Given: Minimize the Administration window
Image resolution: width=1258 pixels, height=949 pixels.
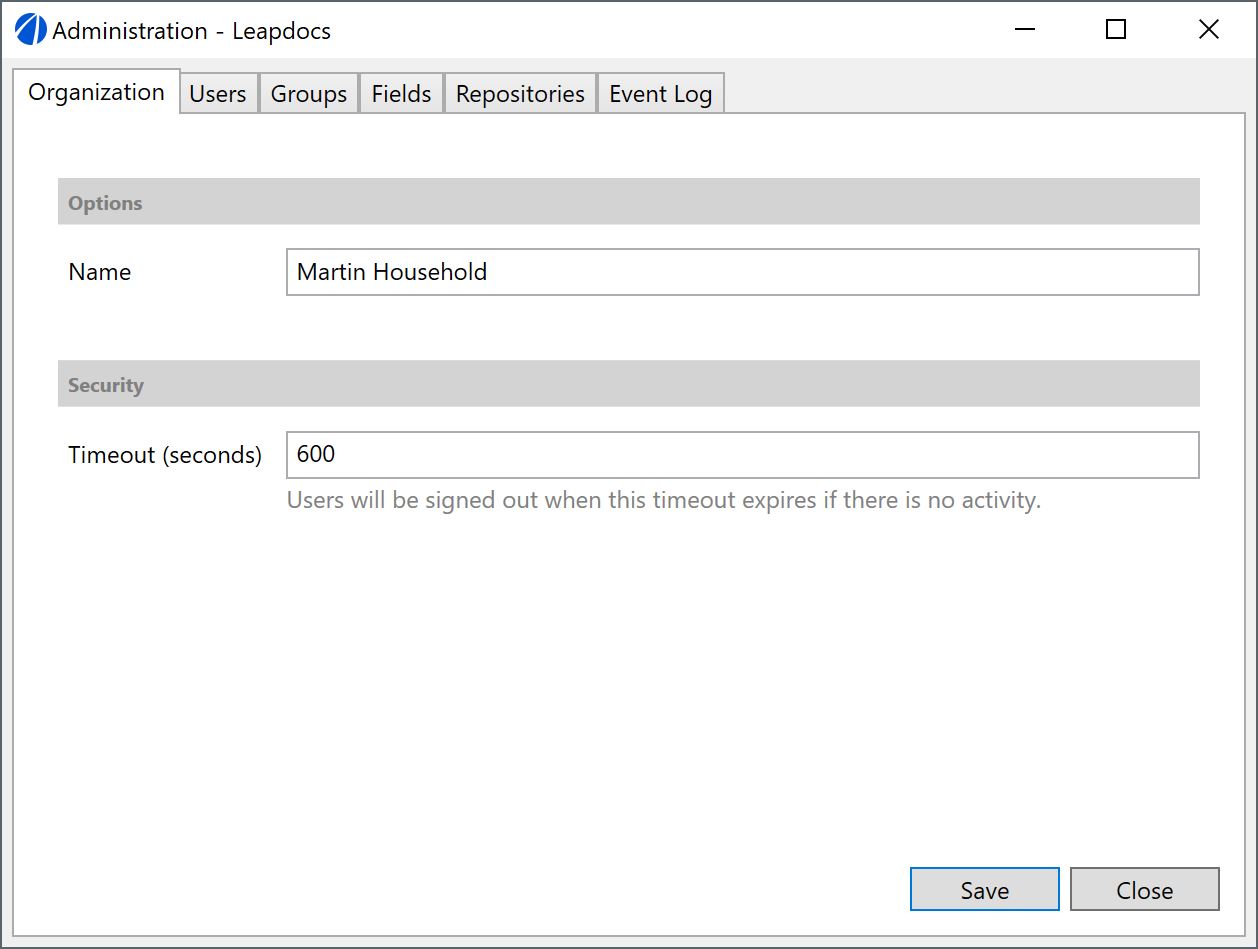Looking at the screenshot, I should 1024,30.
